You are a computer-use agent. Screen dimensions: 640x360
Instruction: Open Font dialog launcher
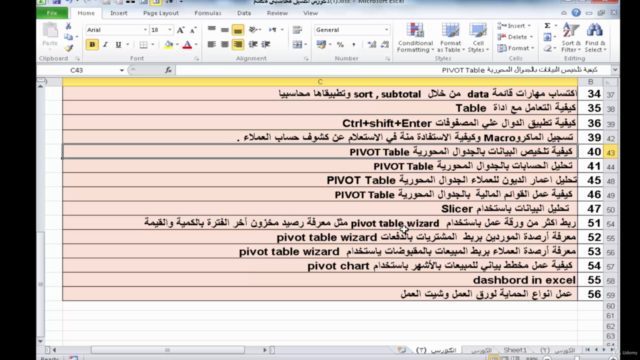[x=196, y=59]
